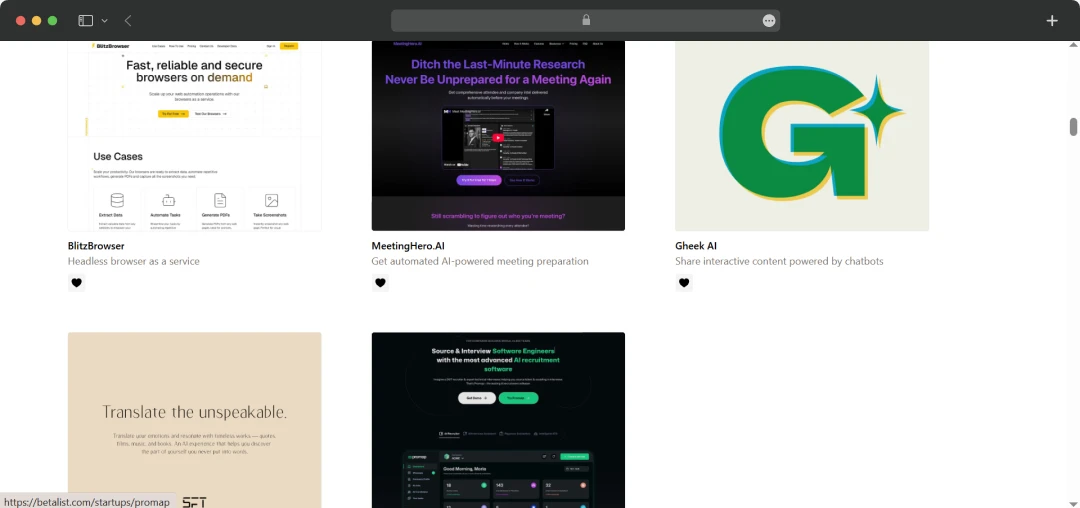Image resolution: width=1080 pixels, height=508 pixels.
Task: Open the BlitzBrowser title link
Action: coord(96,246)
